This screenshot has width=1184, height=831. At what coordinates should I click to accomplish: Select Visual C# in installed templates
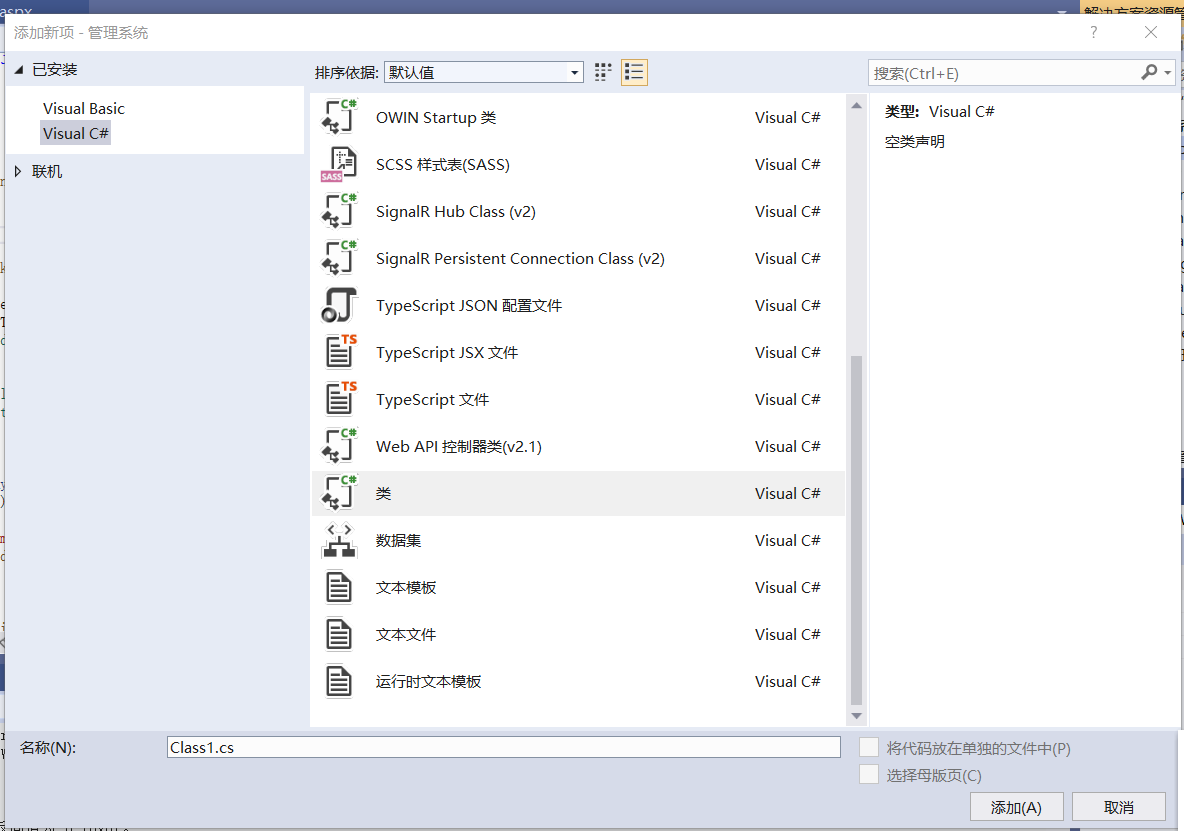(x=76, y=134)
